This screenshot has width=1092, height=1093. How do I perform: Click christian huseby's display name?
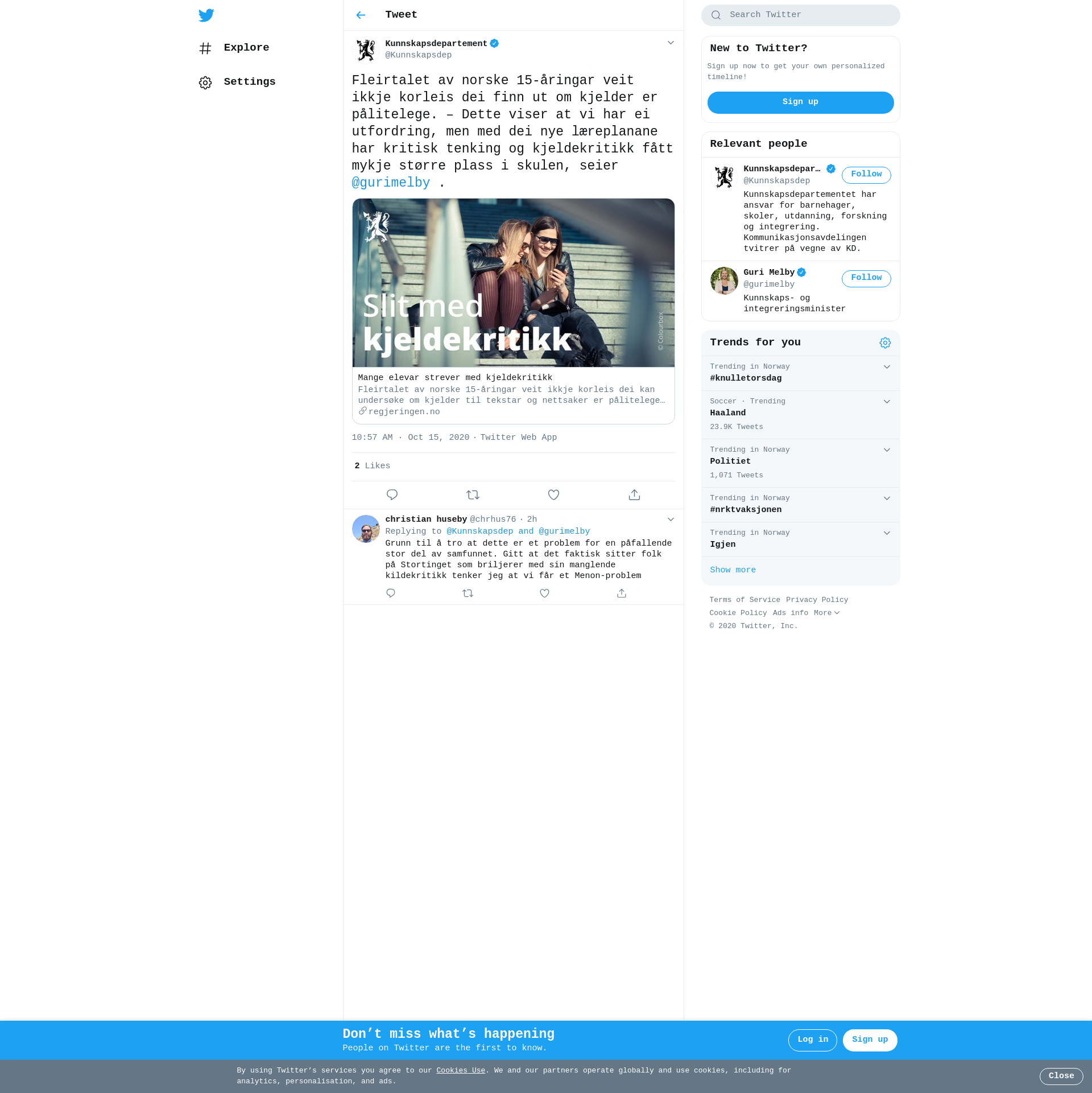tap(426, 519)
